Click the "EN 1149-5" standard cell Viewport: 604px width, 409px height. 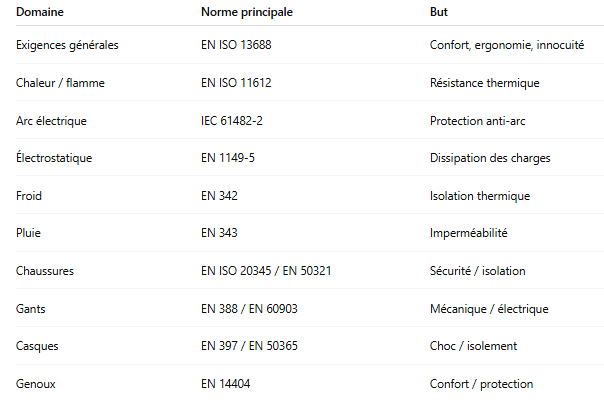228,158
